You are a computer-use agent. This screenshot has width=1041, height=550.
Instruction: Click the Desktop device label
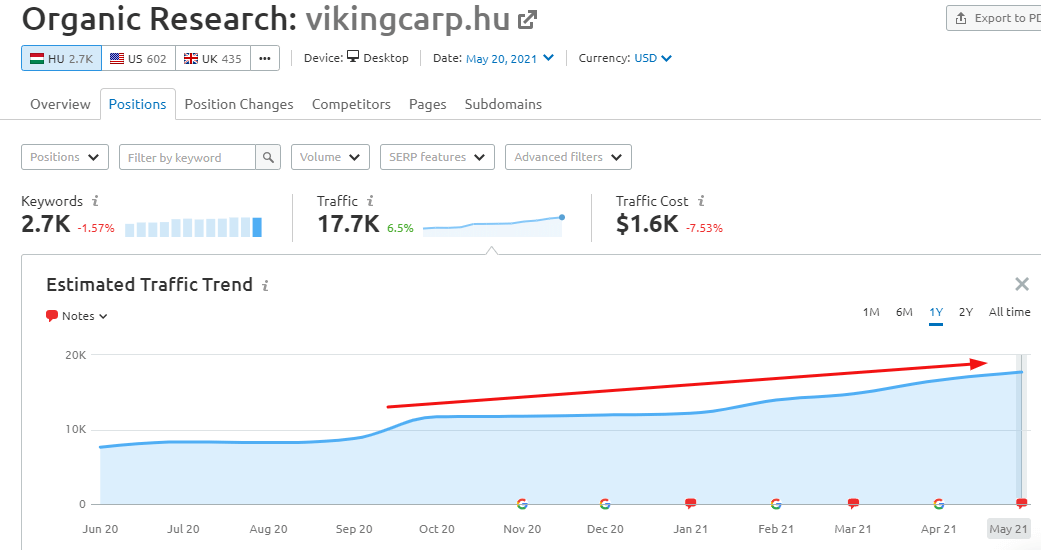[378, 58]
